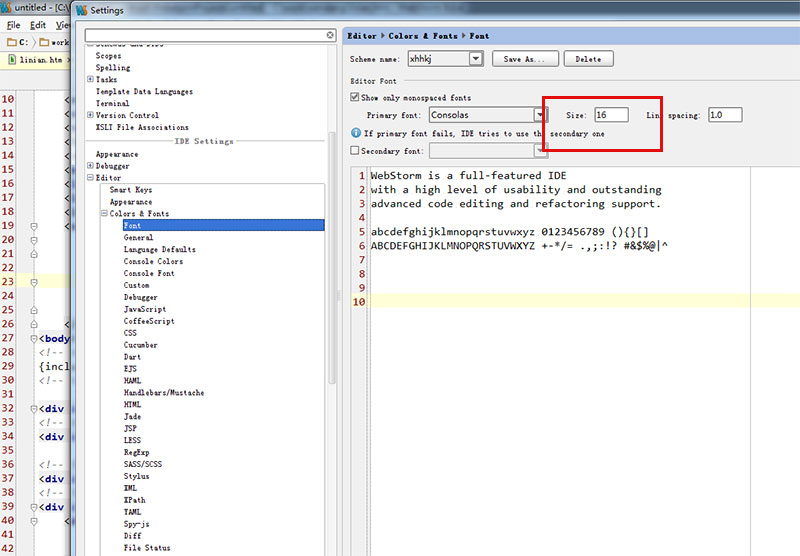Expand the Debugger node under IDE Settings
The image size is (800, 556).
[x=90, y=166]
